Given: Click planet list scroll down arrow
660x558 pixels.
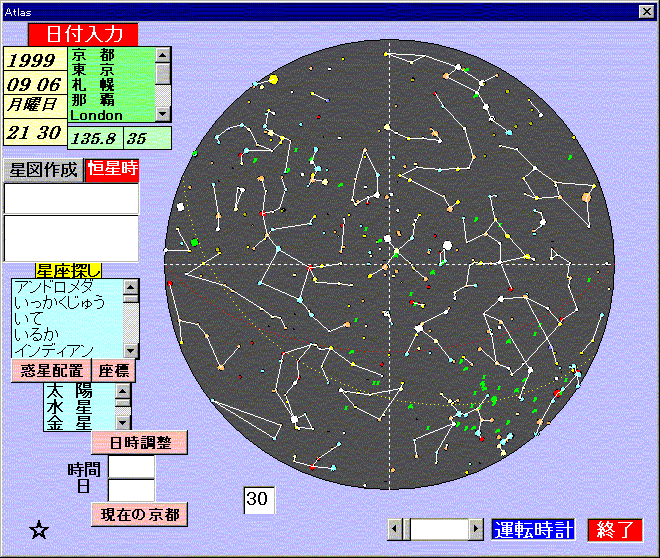Looking at the screenshot, I should (123, 422).
